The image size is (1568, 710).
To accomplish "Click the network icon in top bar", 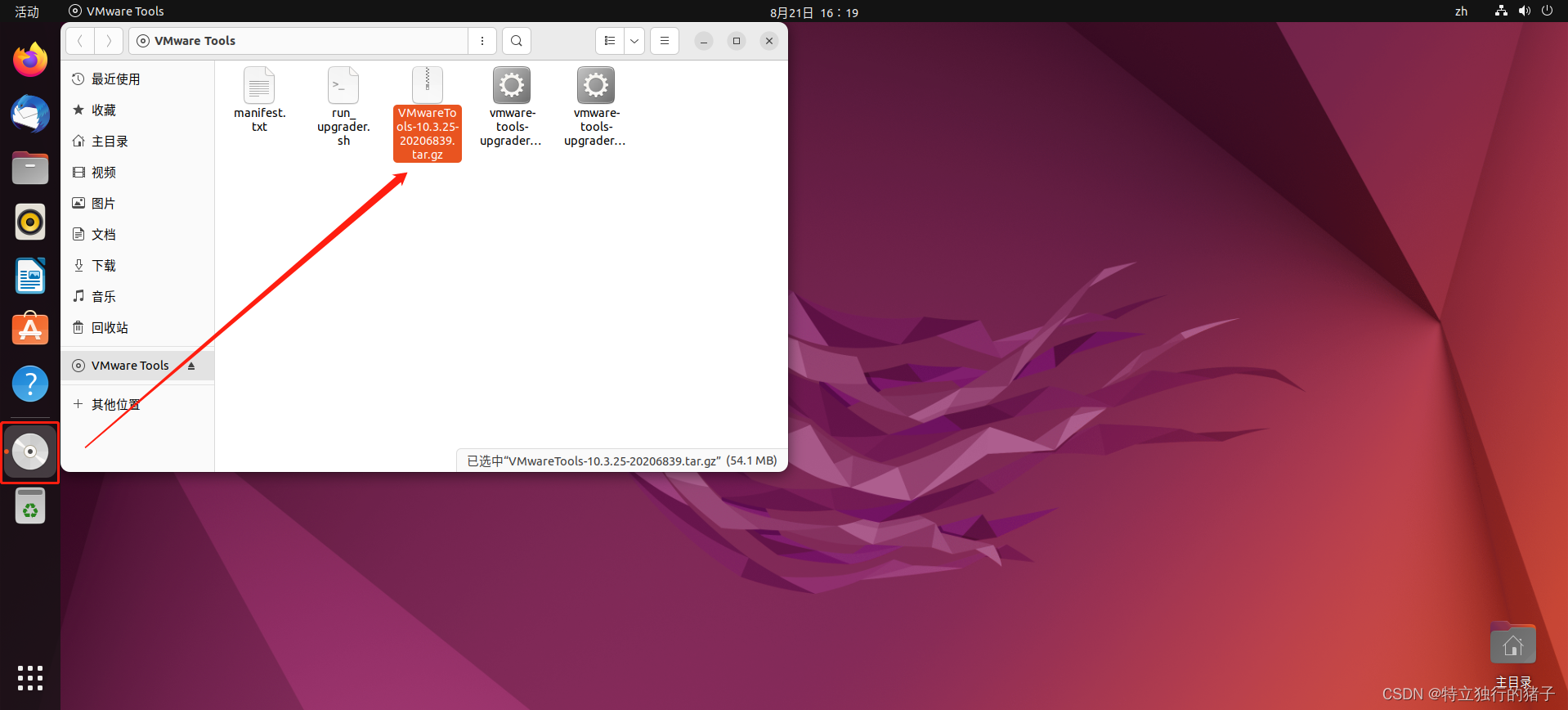I will (x=1501, y=11).
